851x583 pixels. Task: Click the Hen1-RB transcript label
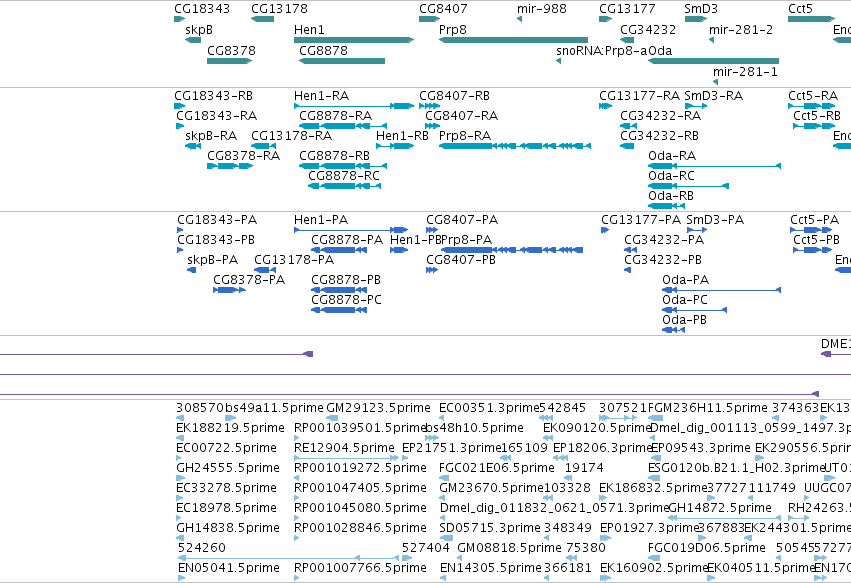pyautogui.click(x=402, y=136)
